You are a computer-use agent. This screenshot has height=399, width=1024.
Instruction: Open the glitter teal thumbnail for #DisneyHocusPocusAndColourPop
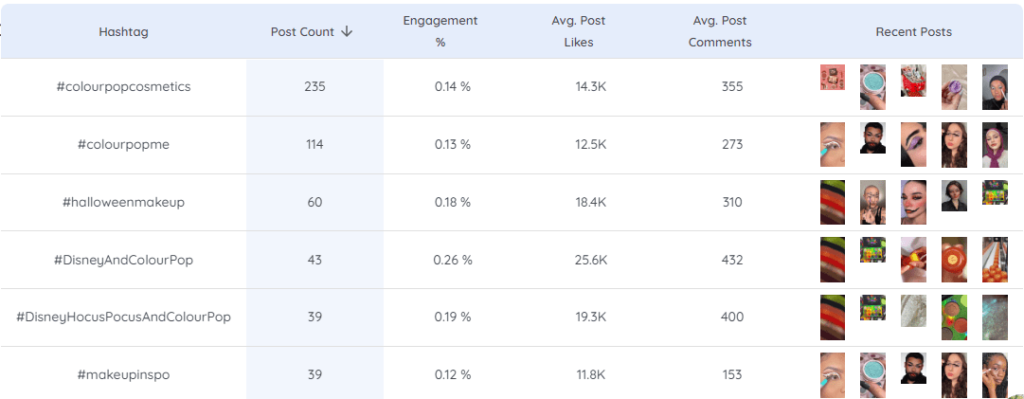(995, 317)
